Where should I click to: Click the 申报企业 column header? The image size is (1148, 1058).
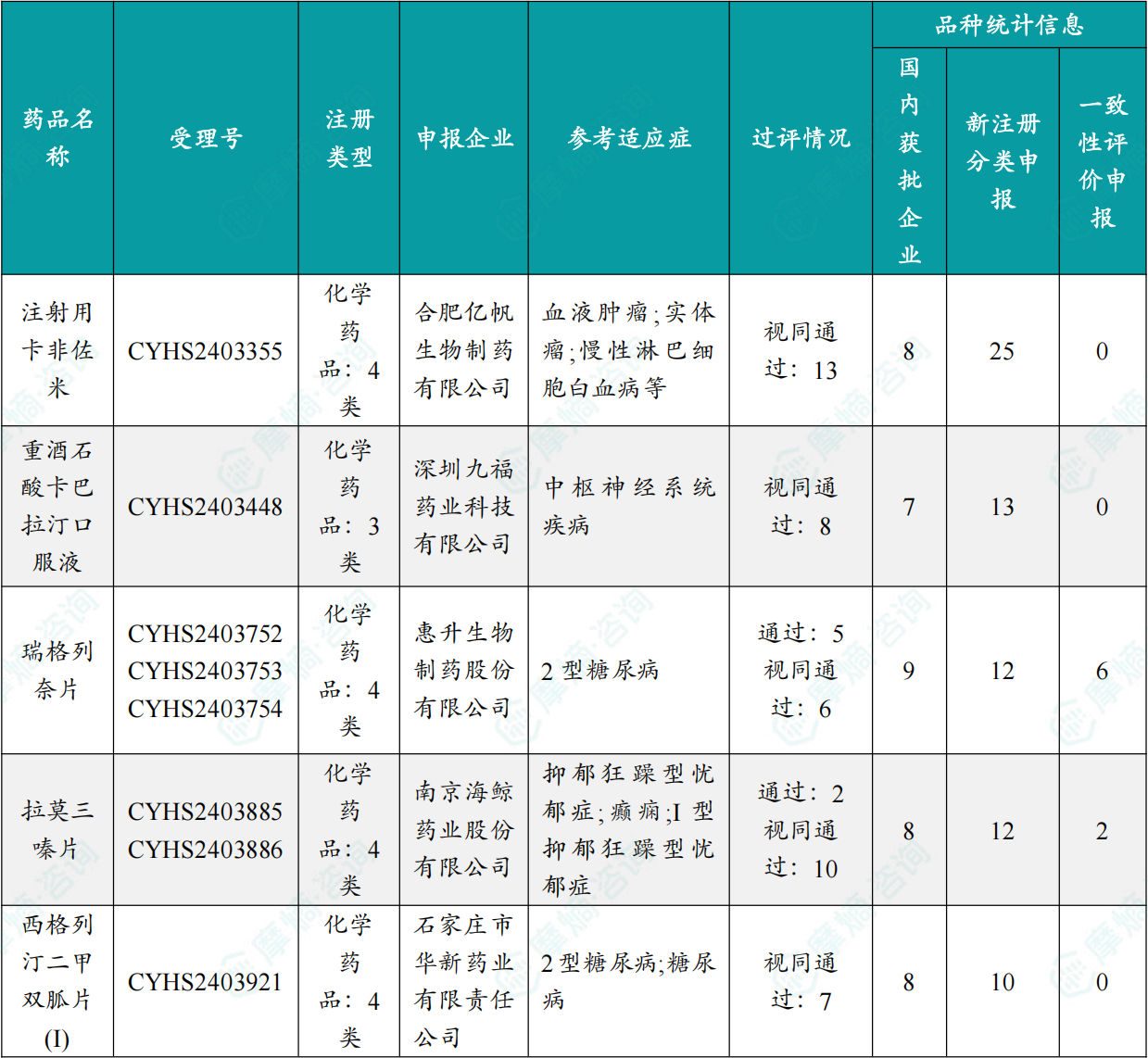(x=464, y=138)
